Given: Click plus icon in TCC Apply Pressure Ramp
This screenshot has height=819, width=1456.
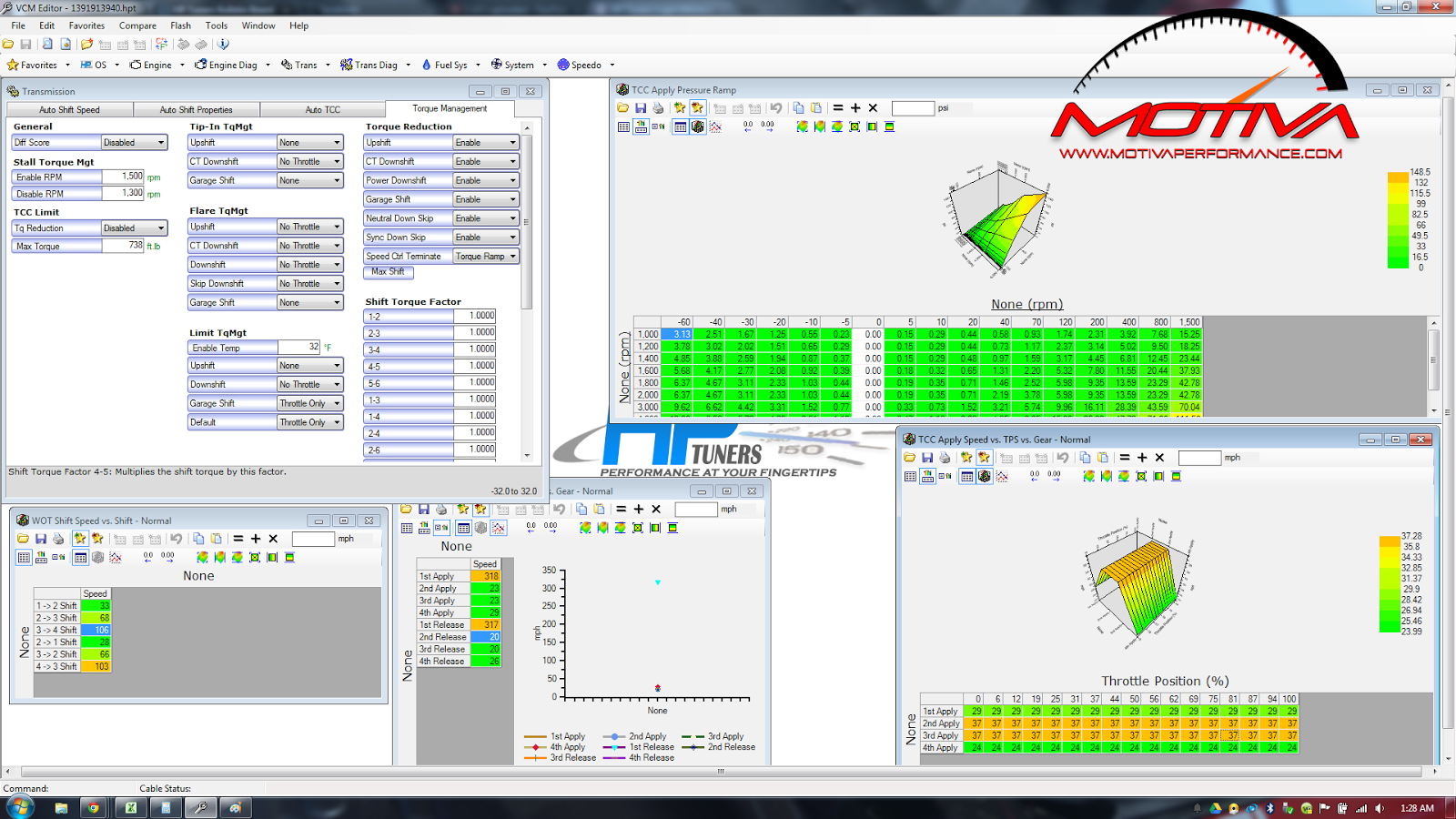Looking at the screenshot, I should pos(855,107).
